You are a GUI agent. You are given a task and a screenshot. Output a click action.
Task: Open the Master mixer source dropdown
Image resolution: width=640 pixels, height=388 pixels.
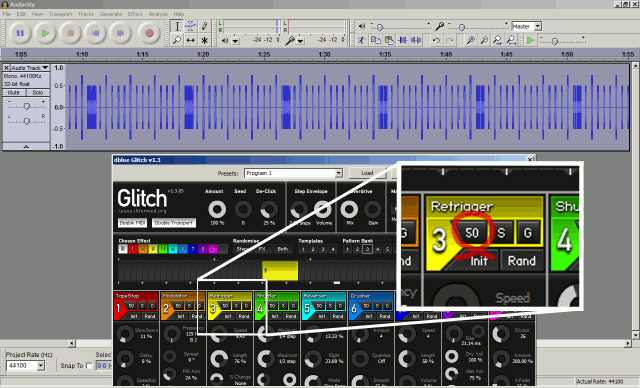tap(538, 27)
